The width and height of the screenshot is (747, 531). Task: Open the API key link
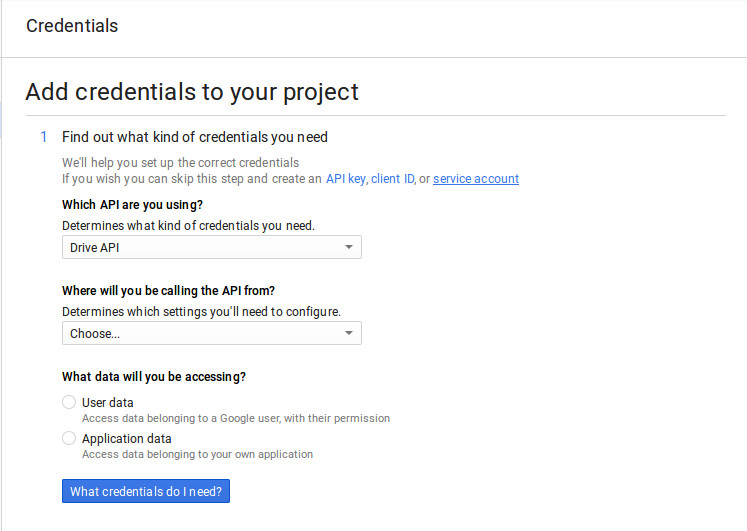click(345, 179)
